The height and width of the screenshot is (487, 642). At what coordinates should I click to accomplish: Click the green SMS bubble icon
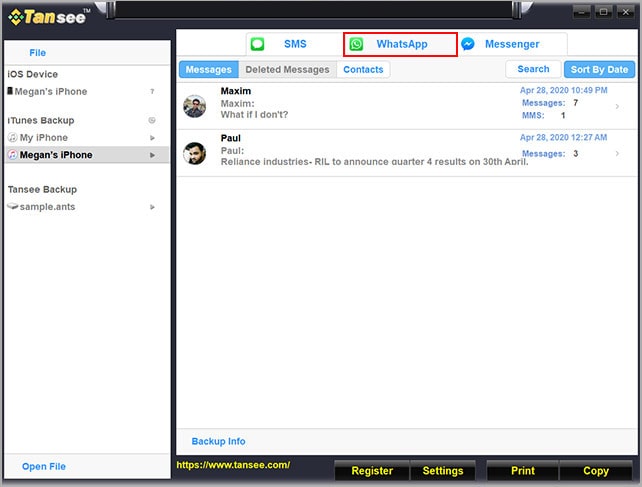[258, 44]
